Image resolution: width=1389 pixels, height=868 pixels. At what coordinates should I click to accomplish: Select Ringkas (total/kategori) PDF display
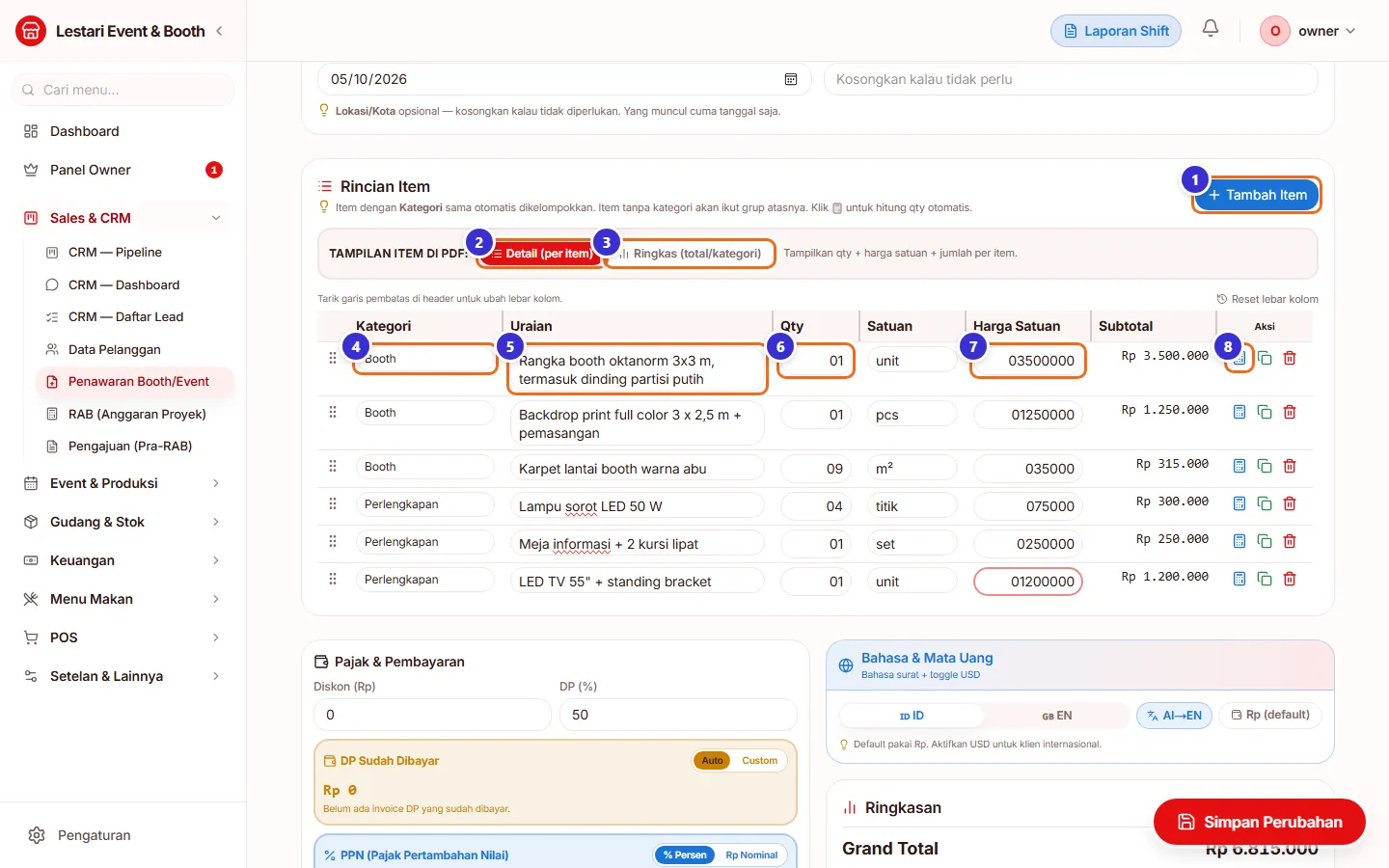pos(691,254)
